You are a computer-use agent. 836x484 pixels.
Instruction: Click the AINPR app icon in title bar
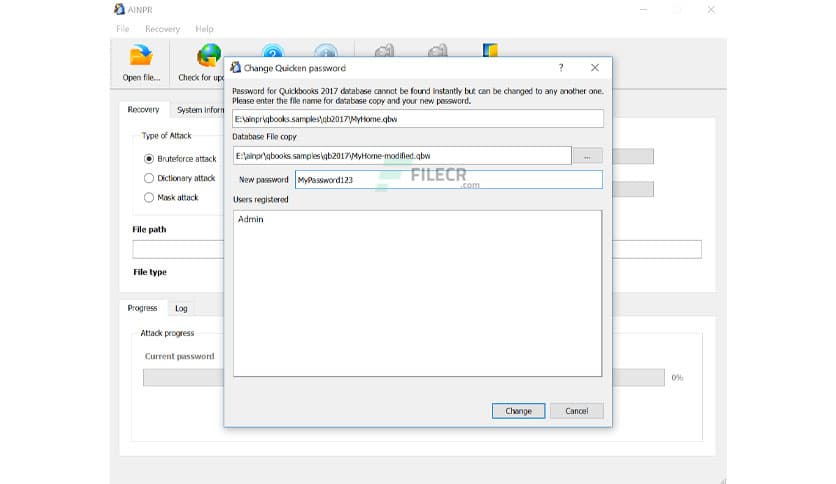119,9
